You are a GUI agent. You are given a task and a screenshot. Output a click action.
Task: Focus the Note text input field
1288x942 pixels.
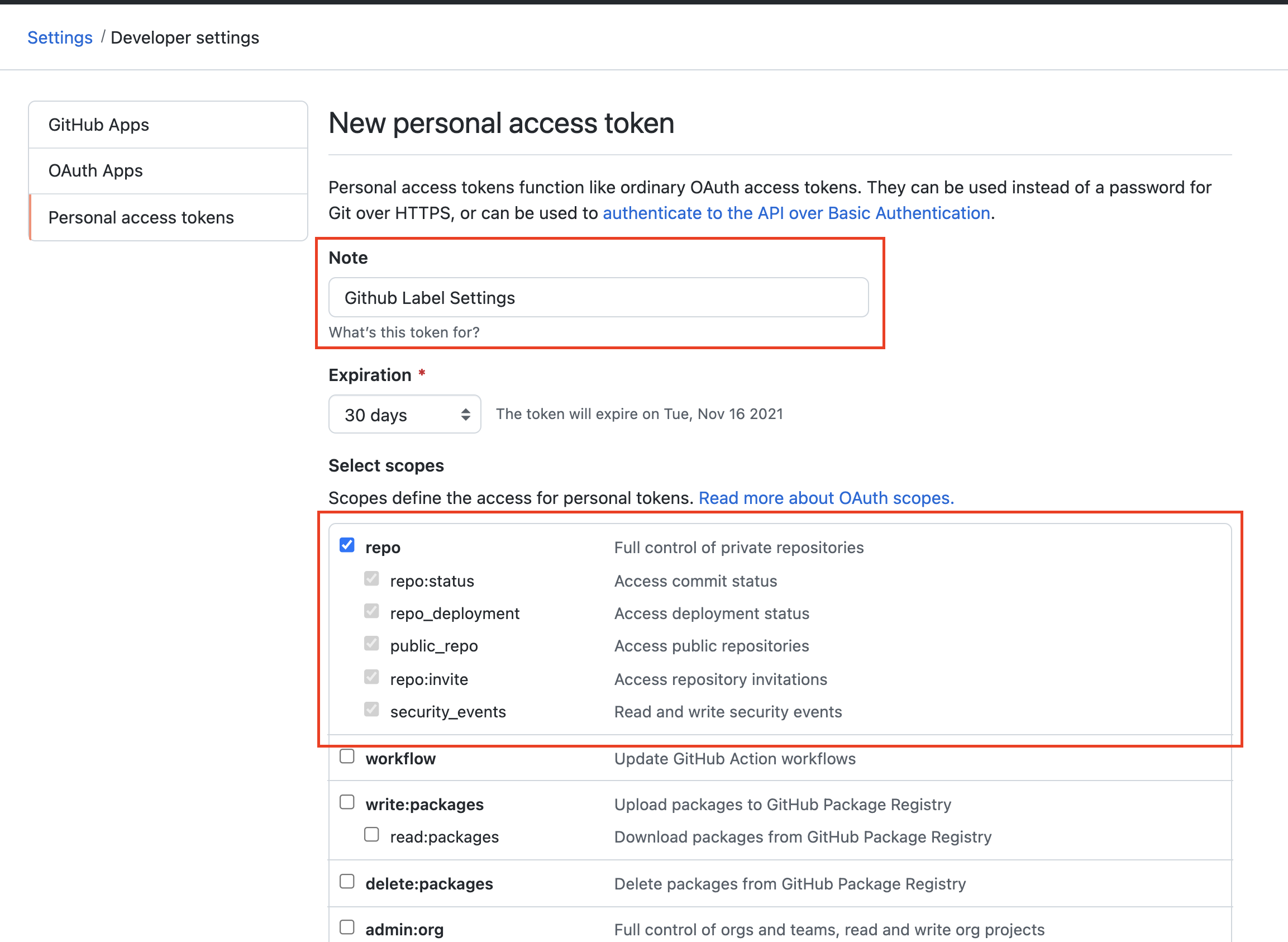[598, 298]
